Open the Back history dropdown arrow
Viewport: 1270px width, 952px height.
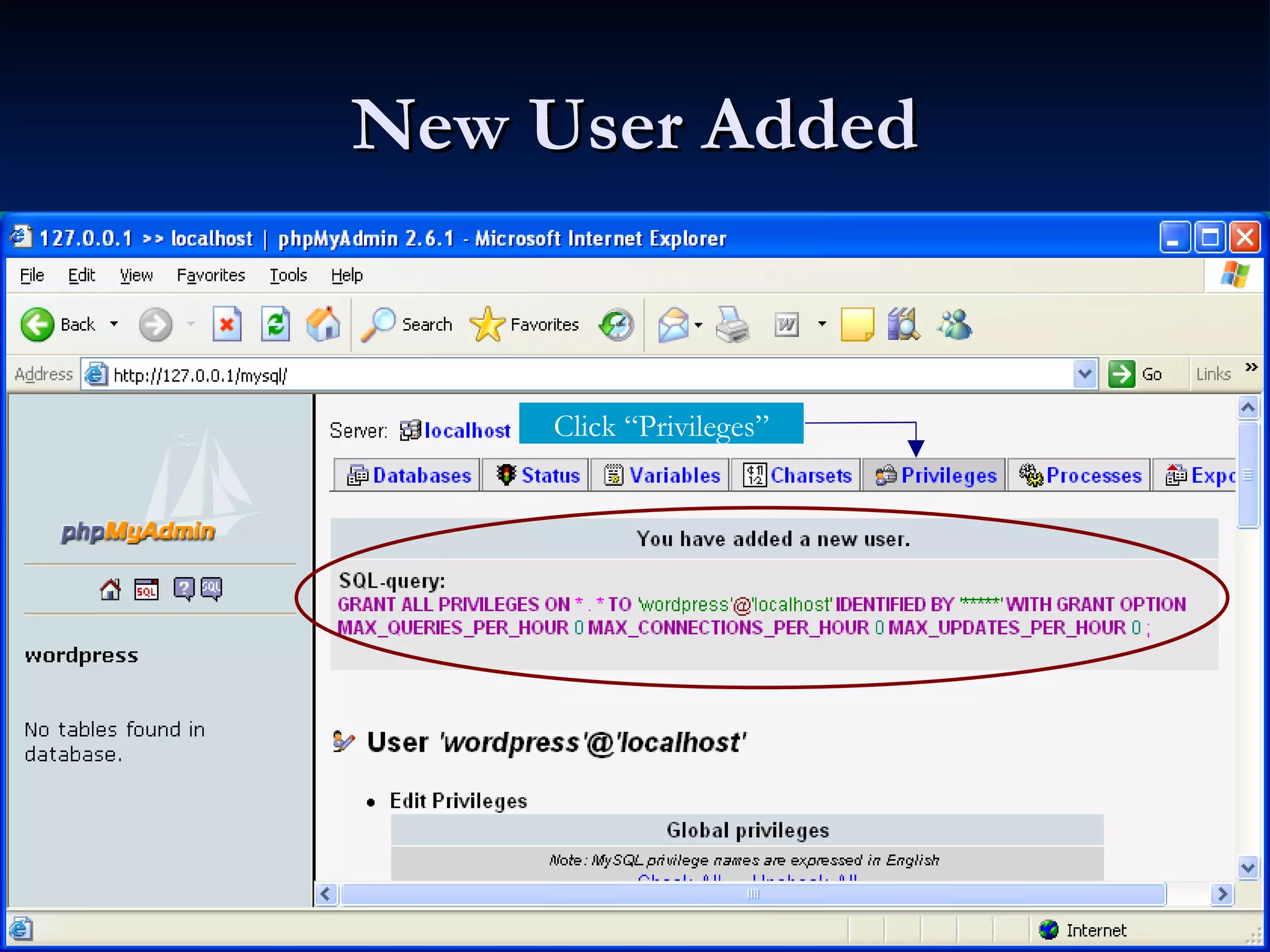coord(114,324)
